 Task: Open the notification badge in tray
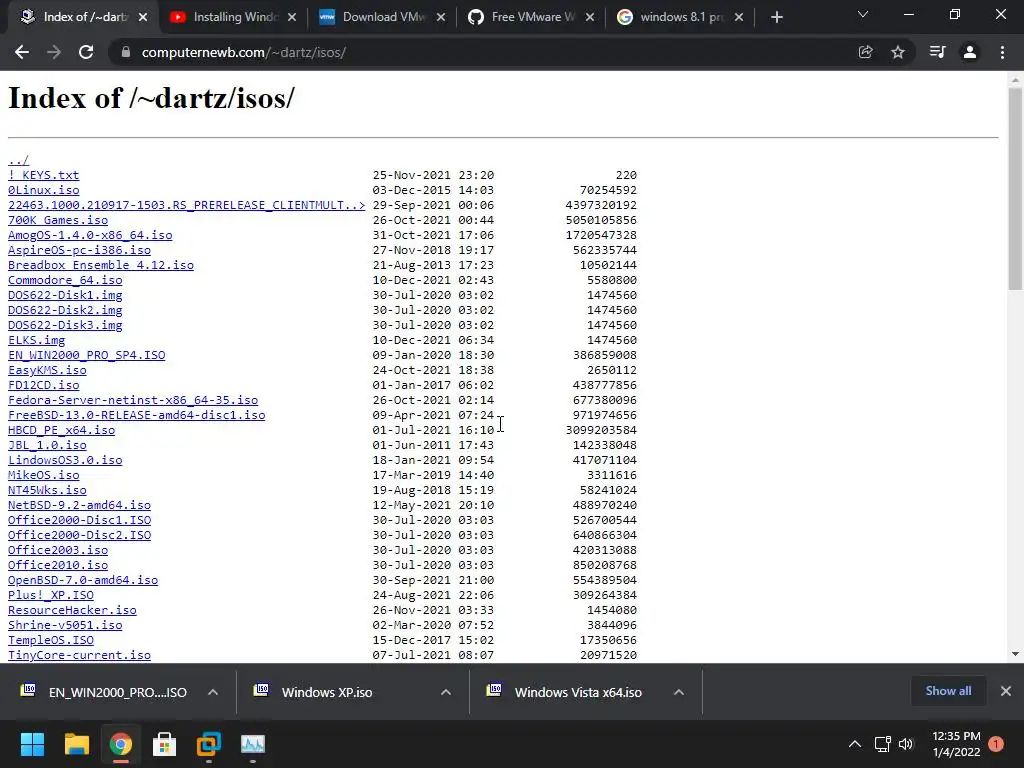coord(996,744)
